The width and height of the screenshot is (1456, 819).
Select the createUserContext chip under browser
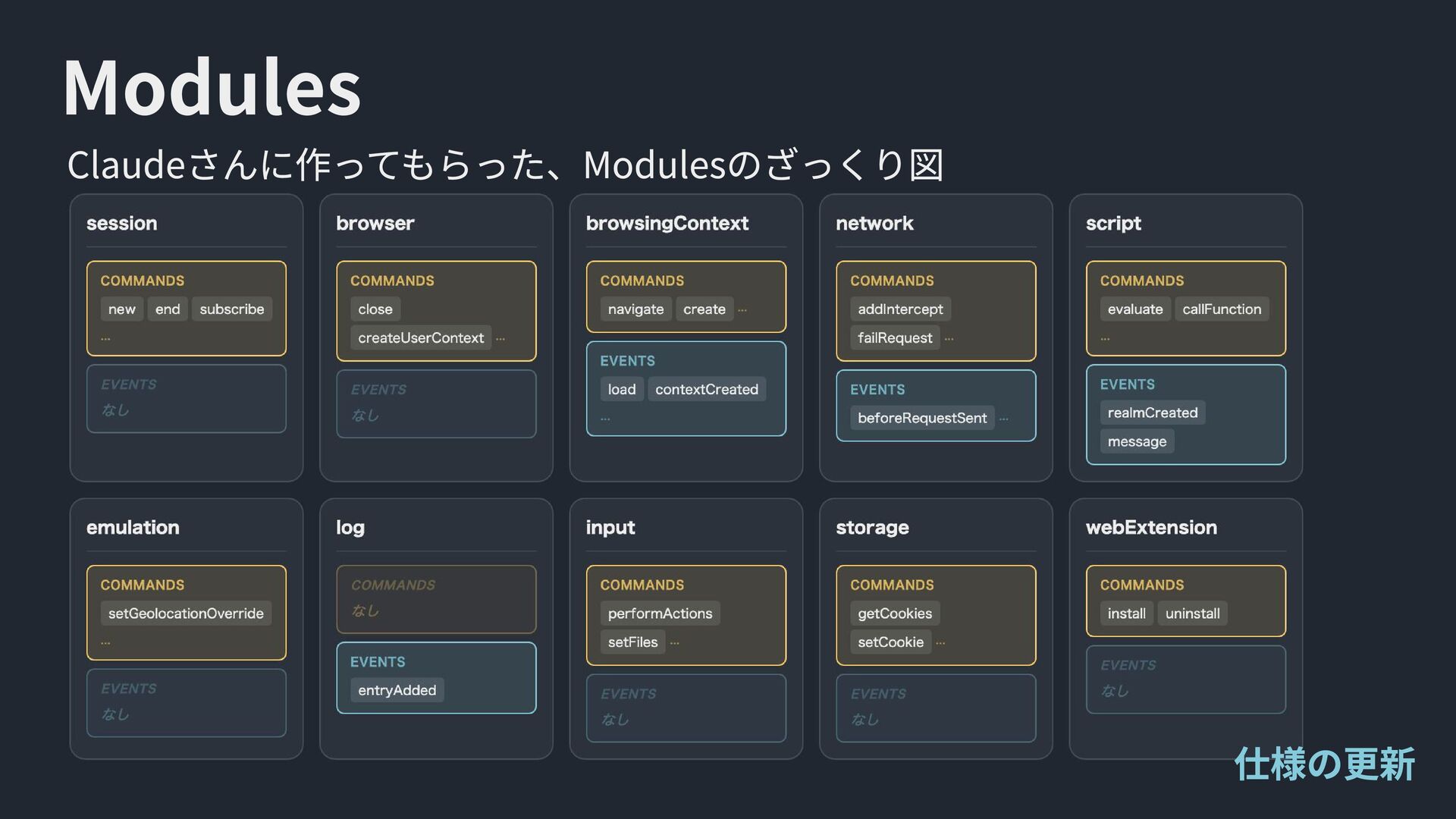point(420,338)
